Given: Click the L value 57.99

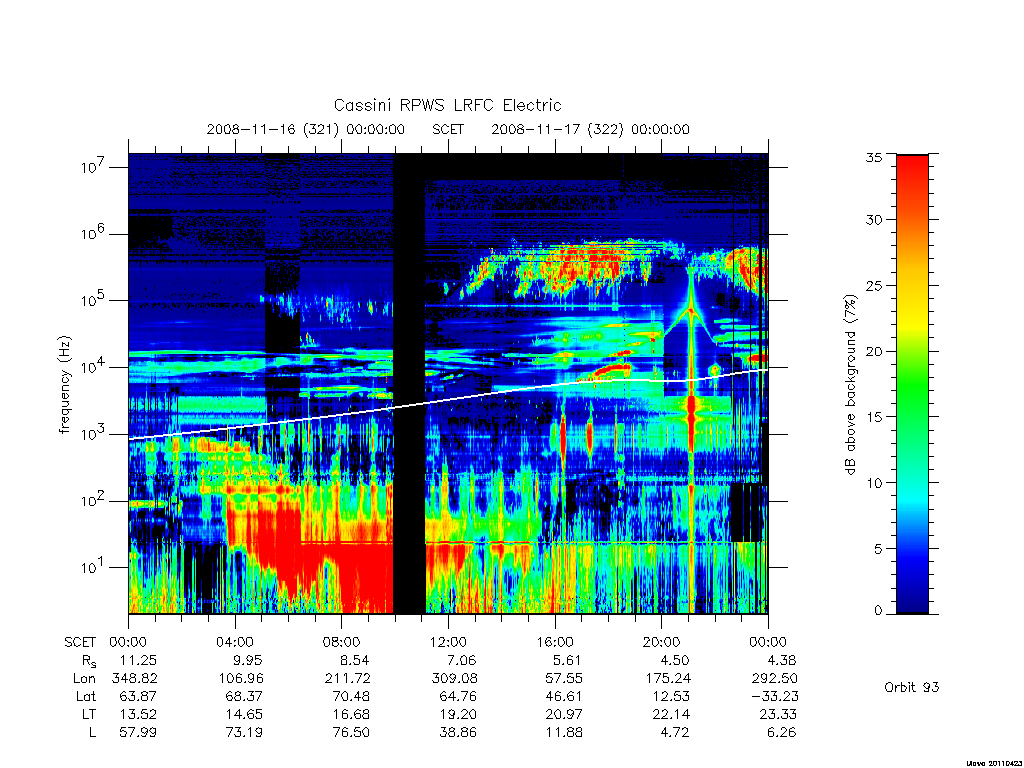Looking at the screenshot, I should point(138,733).
